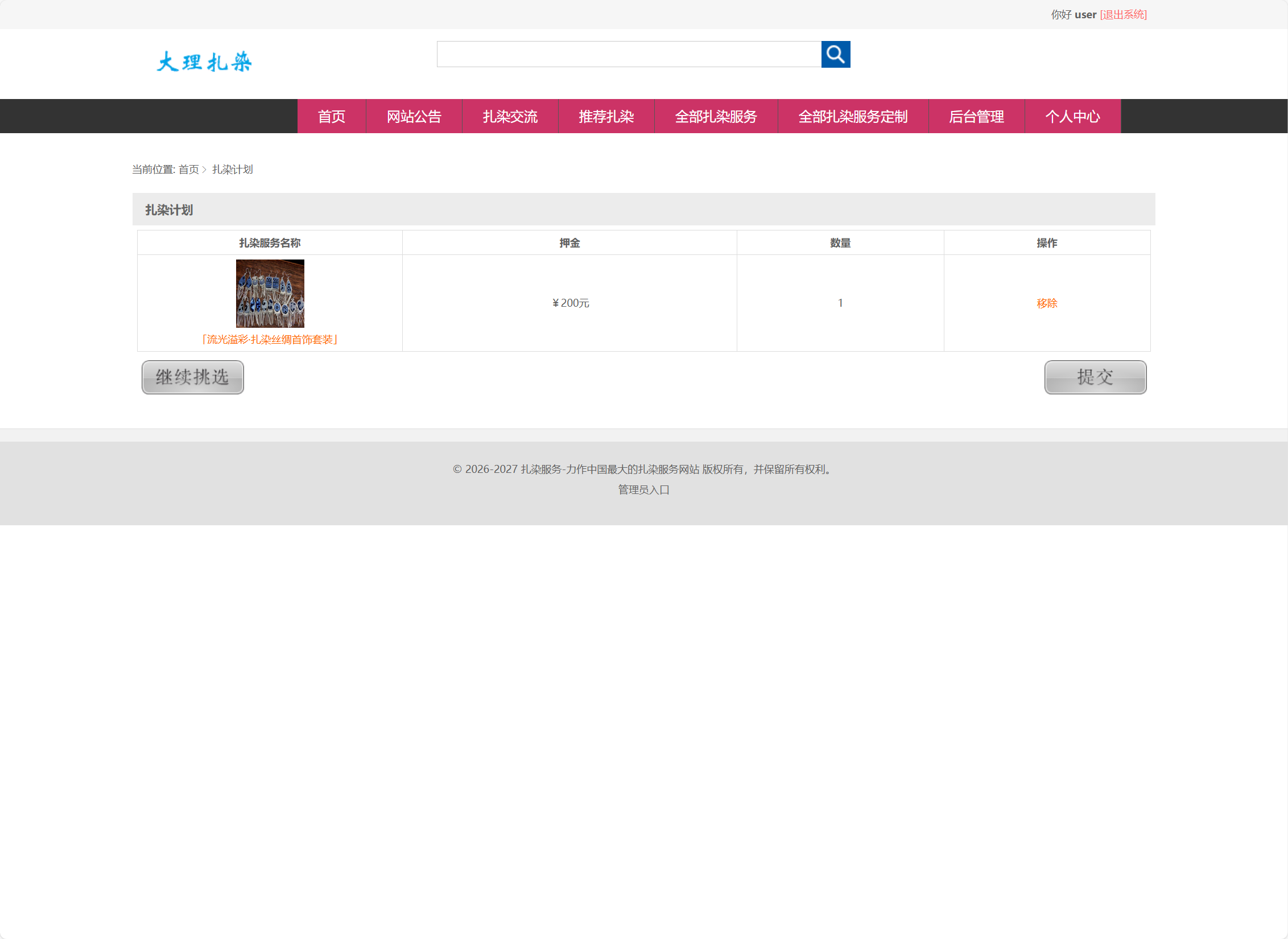Click the search magnifier icon

(x=835, y=54)
